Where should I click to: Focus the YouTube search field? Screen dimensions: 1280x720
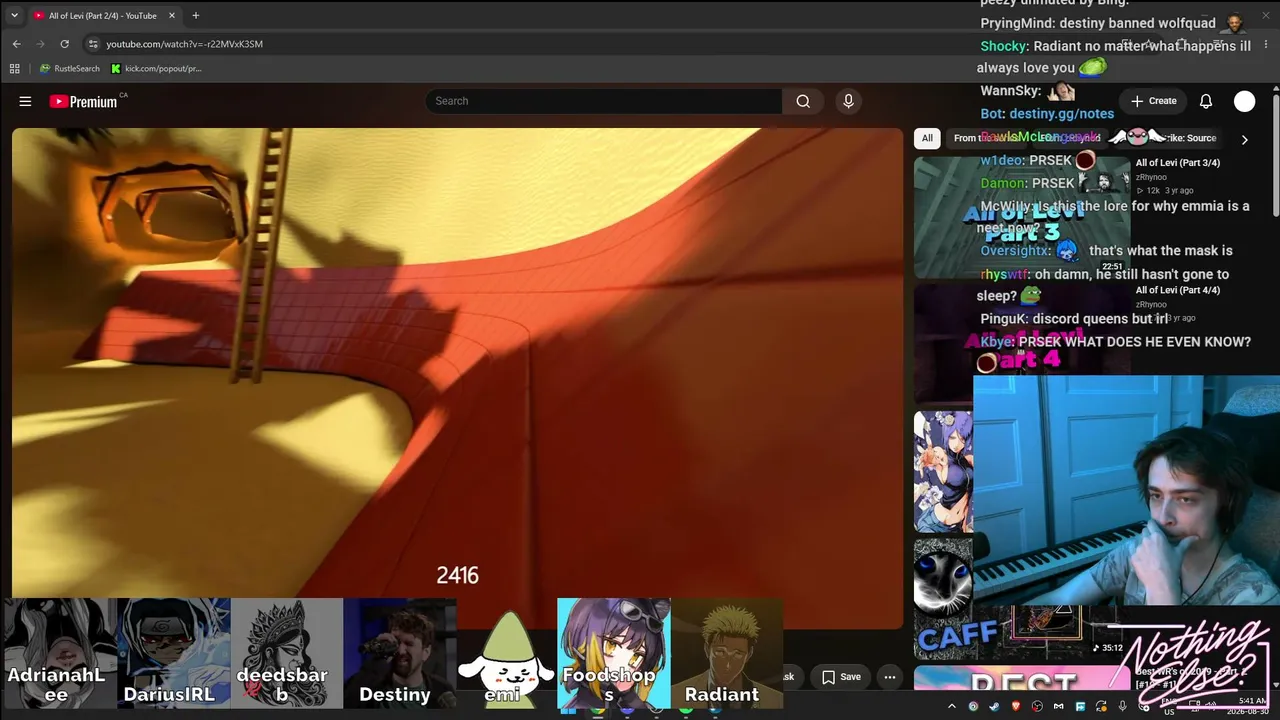point(604,101)
